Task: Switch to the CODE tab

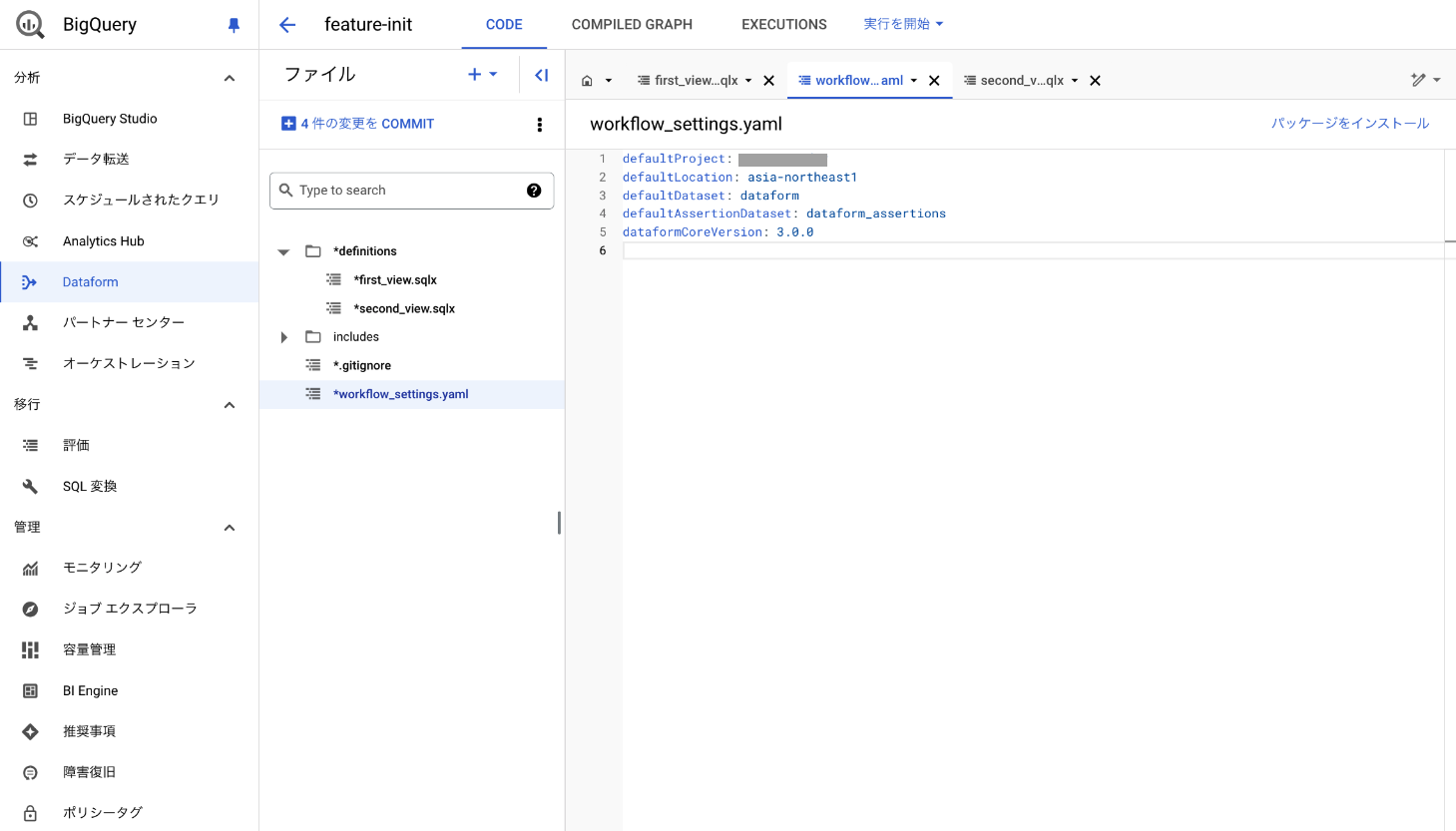Action: click(x=504, y=25)
